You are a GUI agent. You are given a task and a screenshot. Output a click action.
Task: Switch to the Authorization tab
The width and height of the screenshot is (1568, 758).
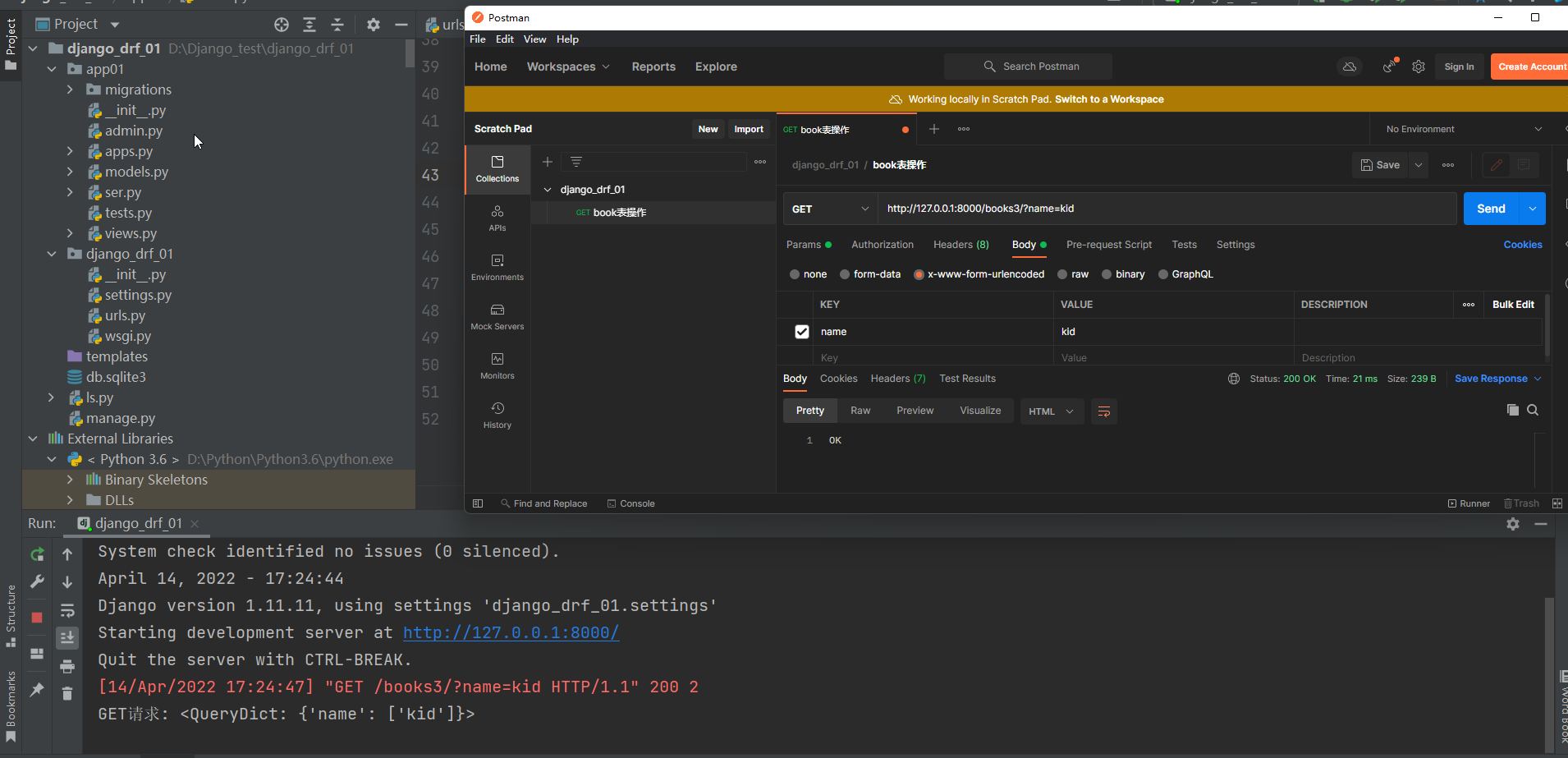point(883,245)
